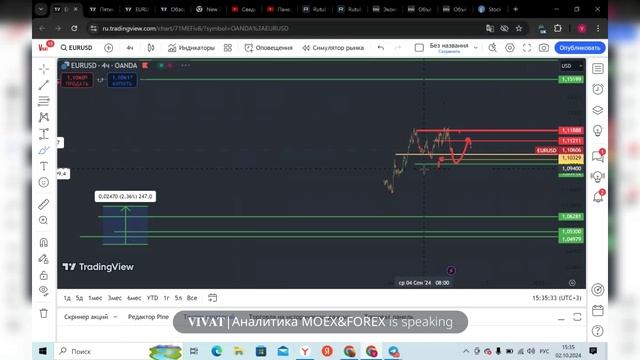Open the chats panel with red badge
Image resolution: width=640 pixels, height=360 pixels.
(598, 156)
